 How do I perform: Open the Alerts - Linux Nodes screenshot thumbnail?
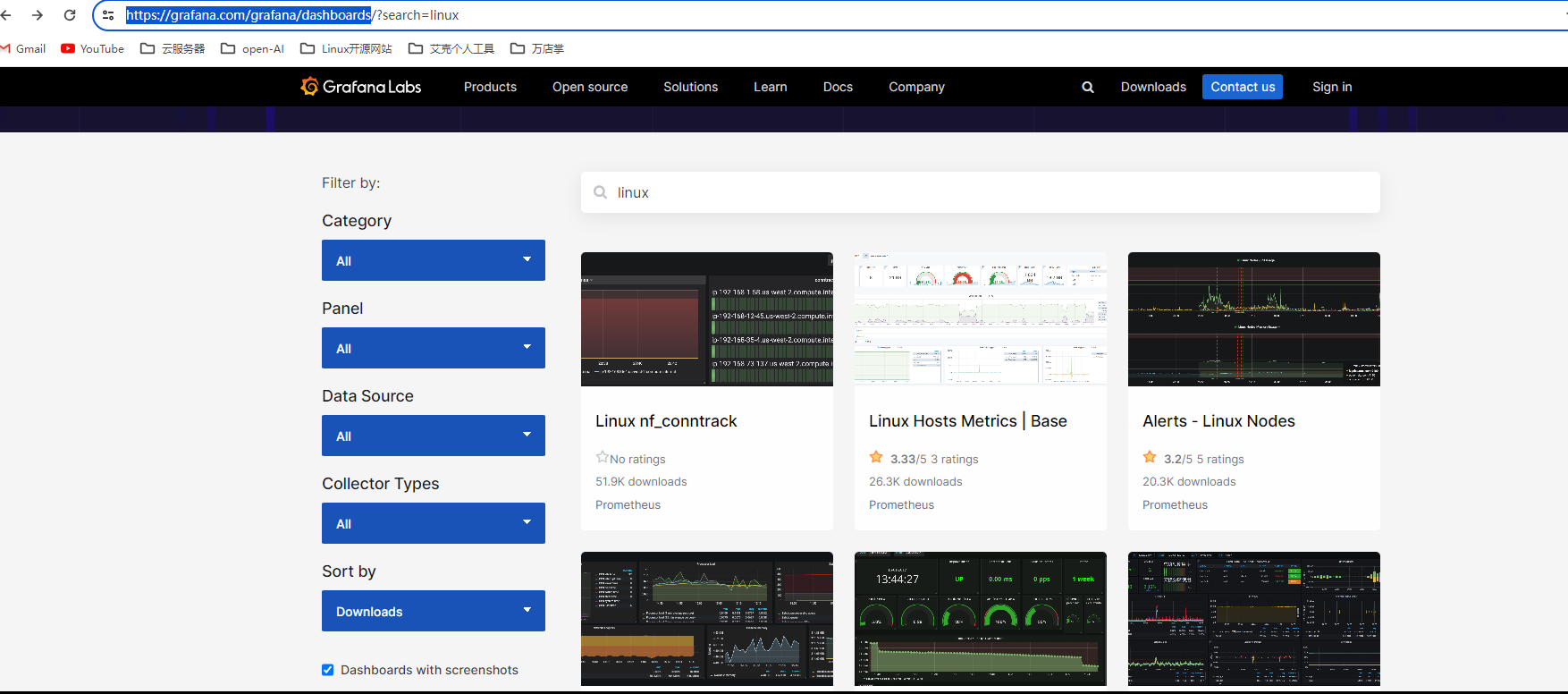click(x=1254, y=319)
